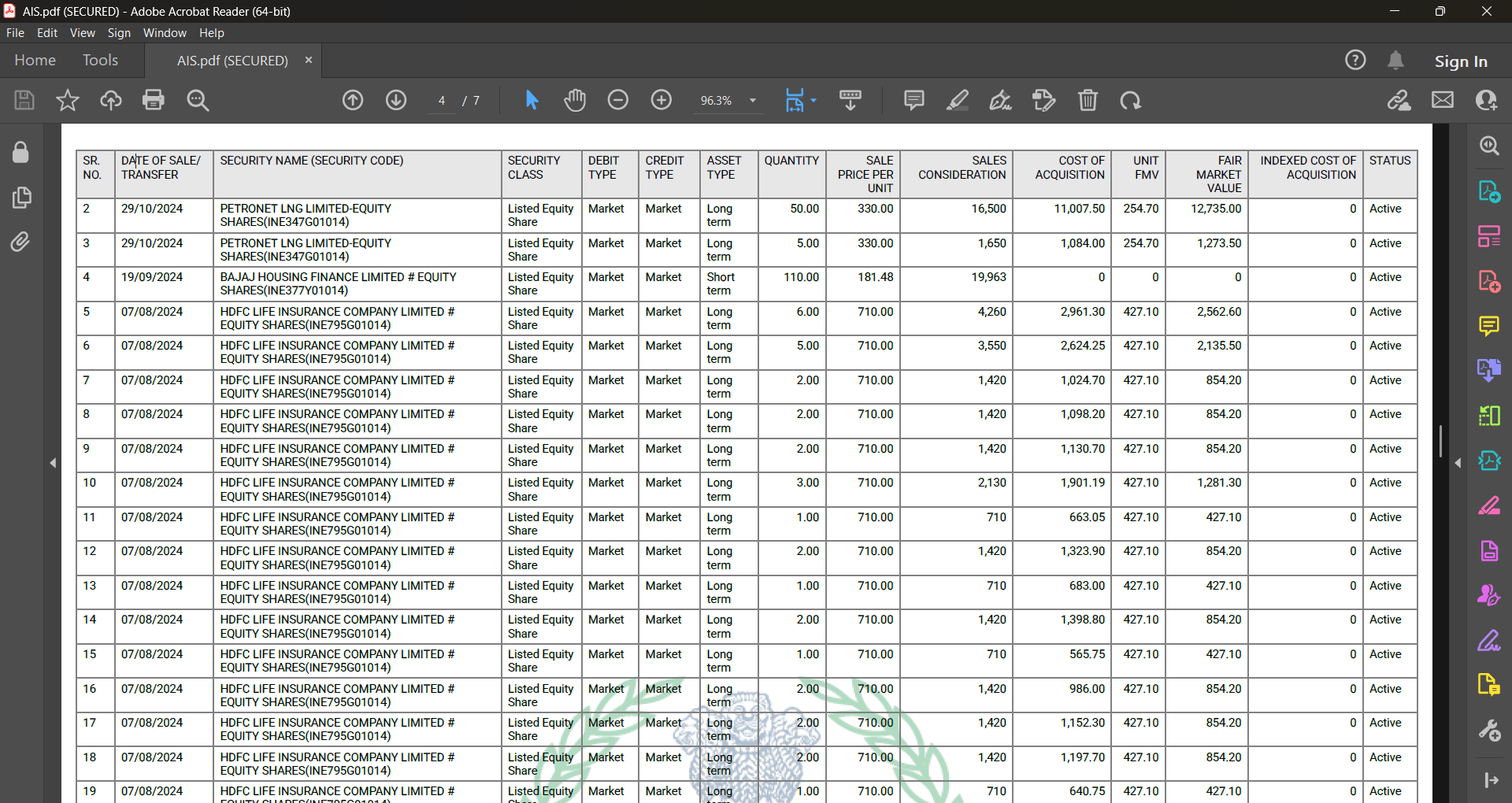Expand the fit page options dropdown
The image size is (1512, 803).
(x=813, y=101)
